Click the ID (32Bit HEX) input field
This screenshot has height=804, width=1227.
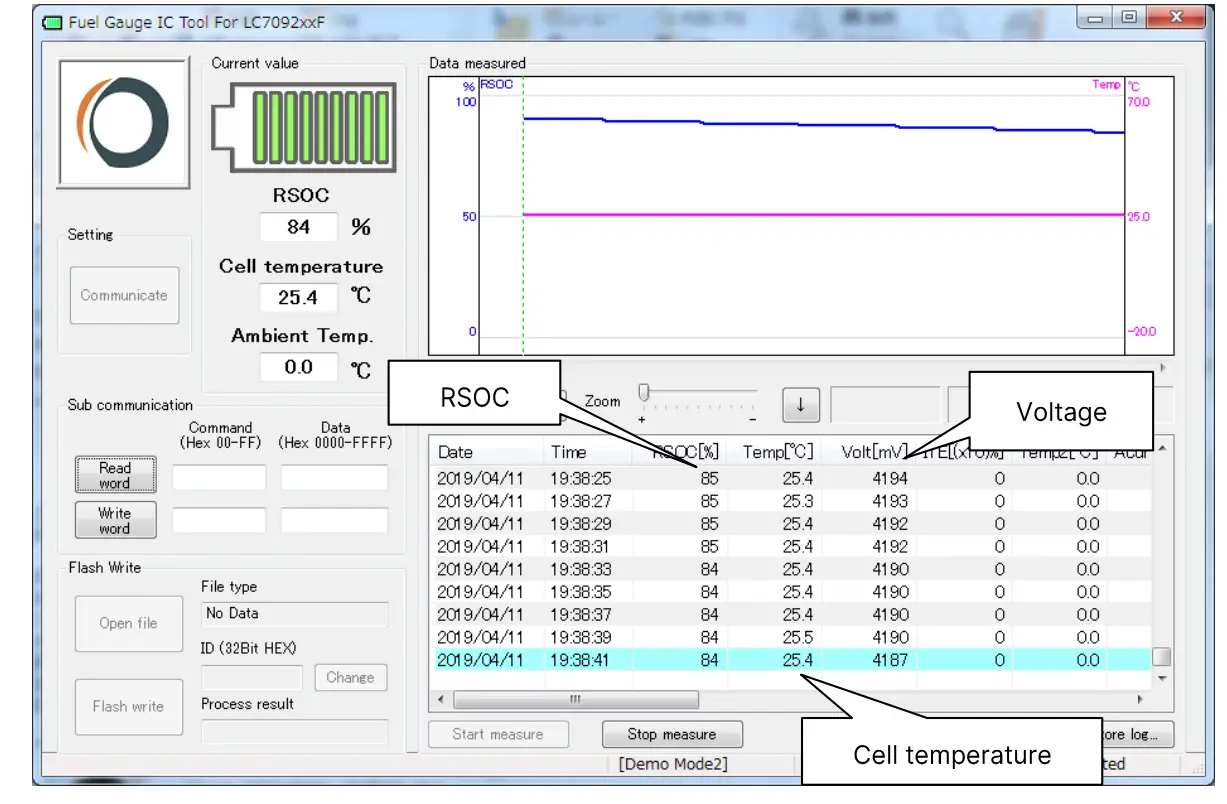coord(254,677)
